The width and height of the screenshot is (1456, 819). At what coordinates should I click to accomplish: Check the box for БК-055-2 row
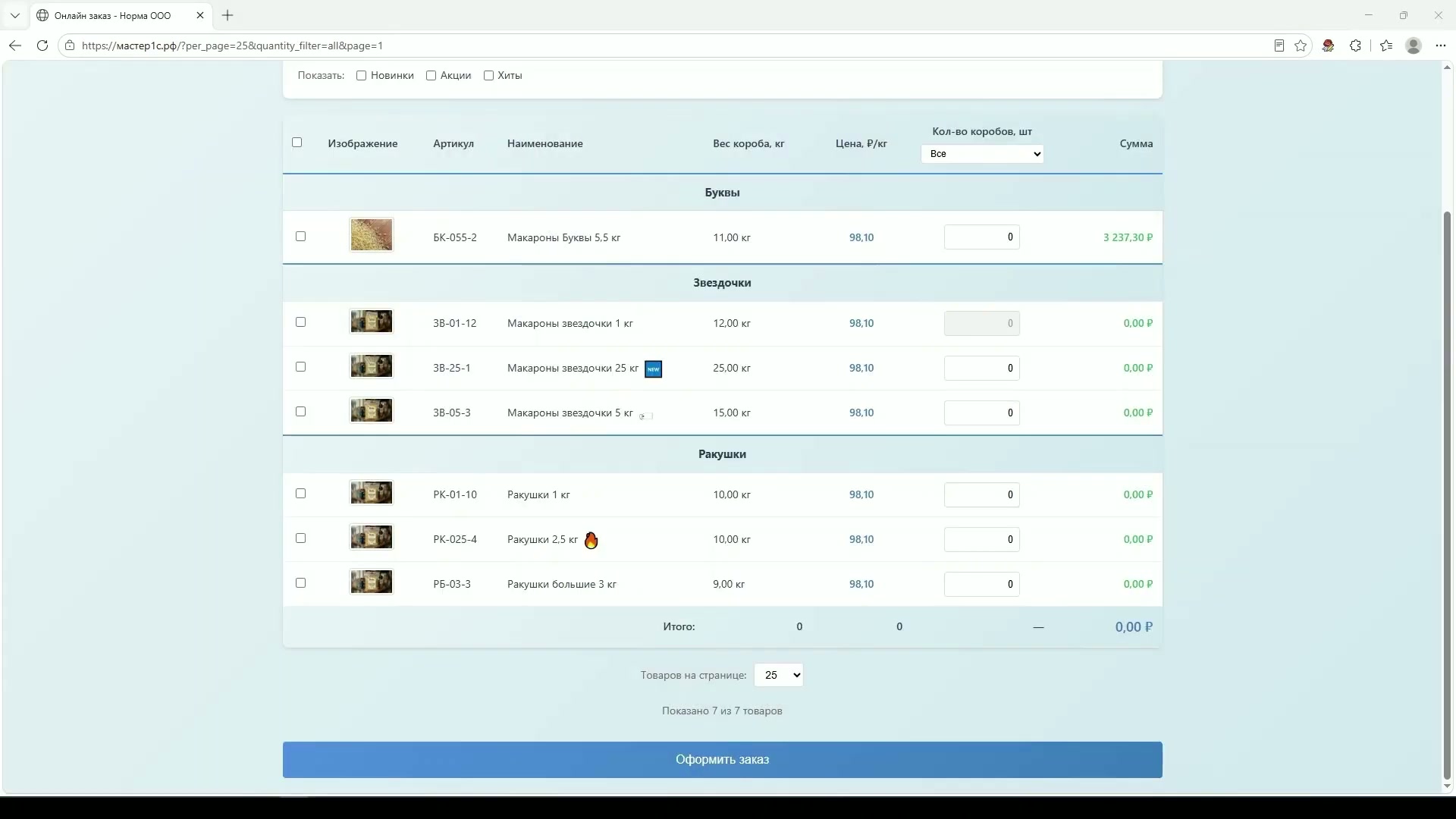click(x=300, y=237)
